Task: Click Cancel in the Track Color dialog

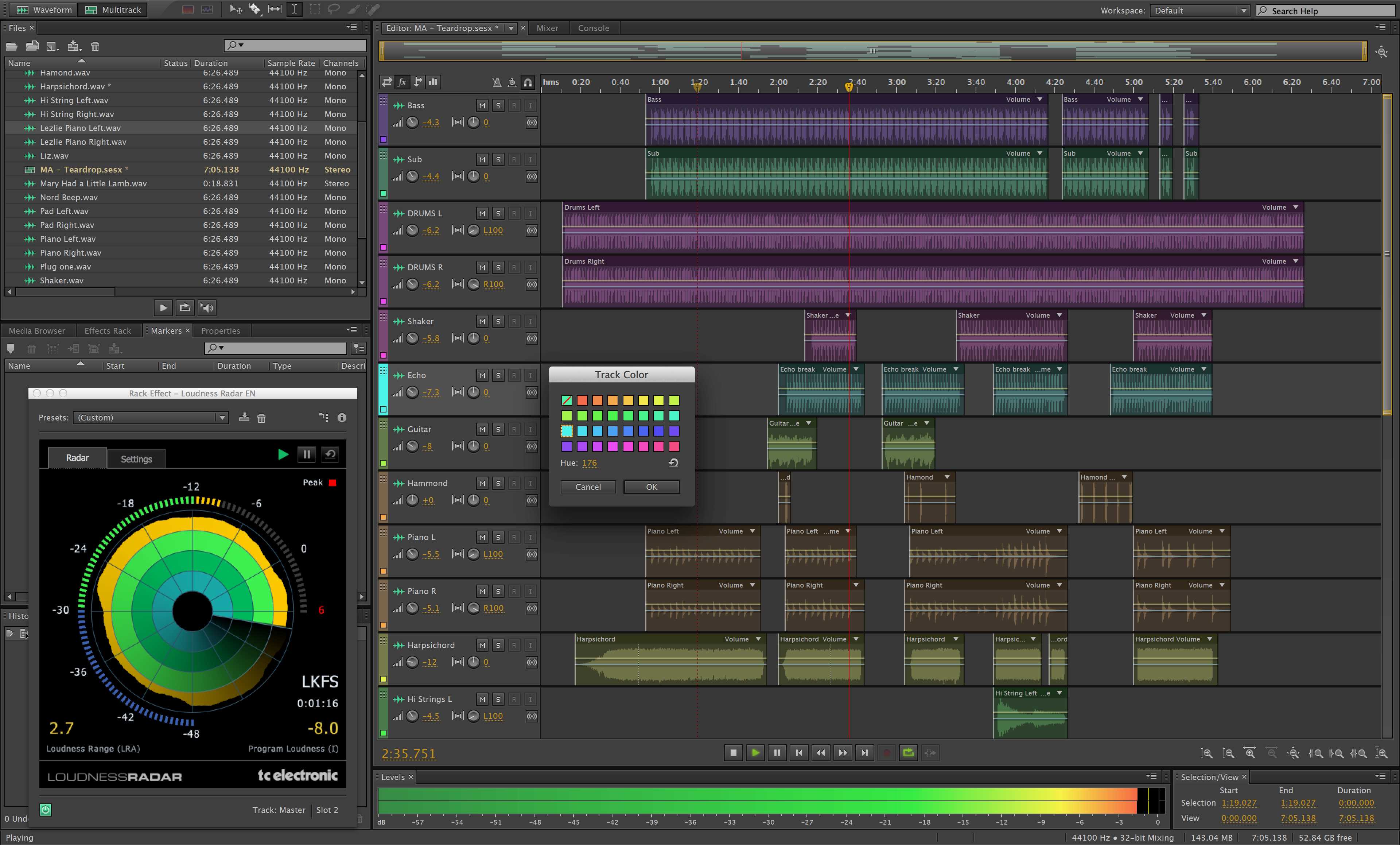Action: coord(588,487)
